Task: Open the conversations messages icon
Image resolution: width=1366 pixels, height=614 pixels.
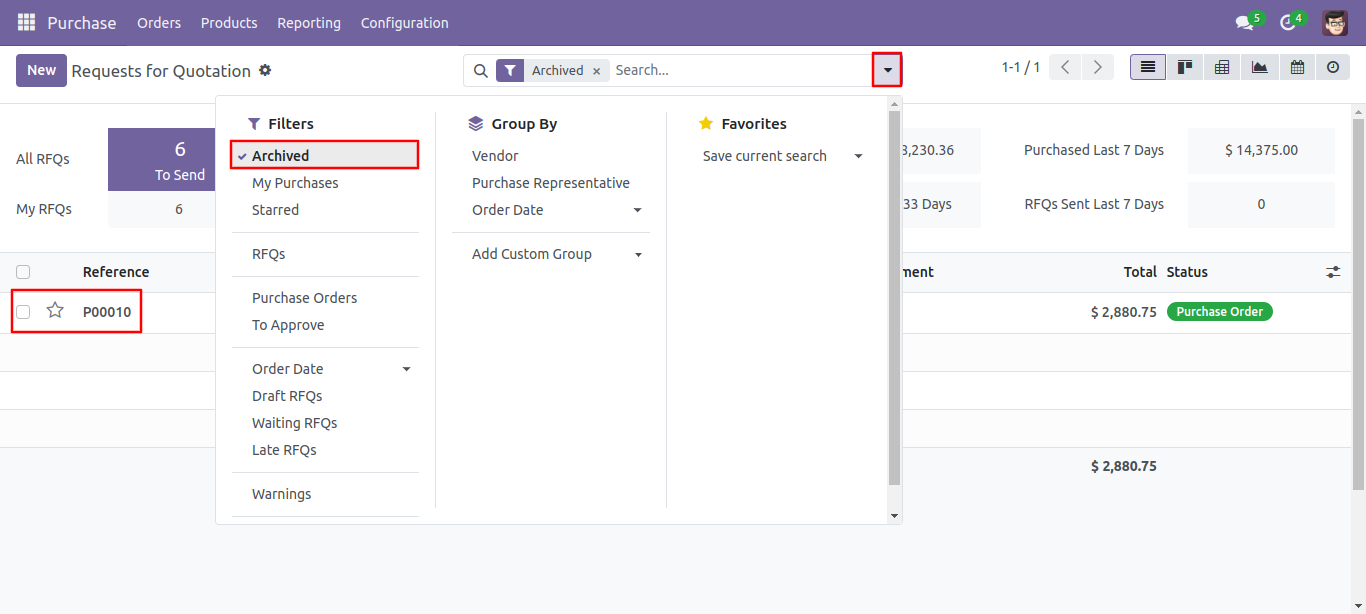Action: click(x=1244, y=22)
